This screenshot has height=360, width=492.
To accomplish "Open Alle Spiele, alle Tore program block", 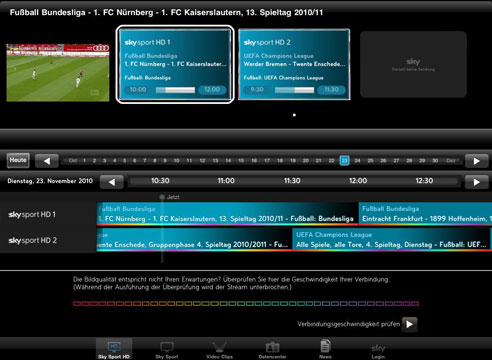I will pos(391,240).
